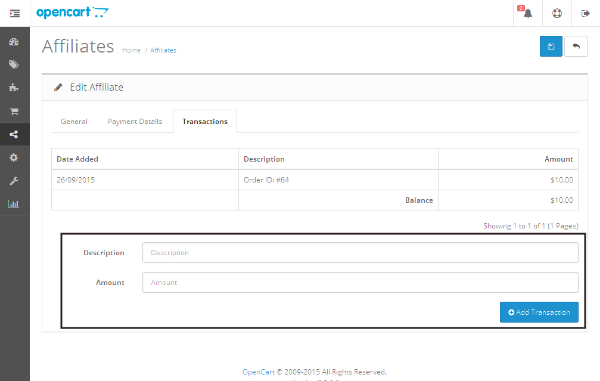Click the Affiliates page heading

(78, 46)
